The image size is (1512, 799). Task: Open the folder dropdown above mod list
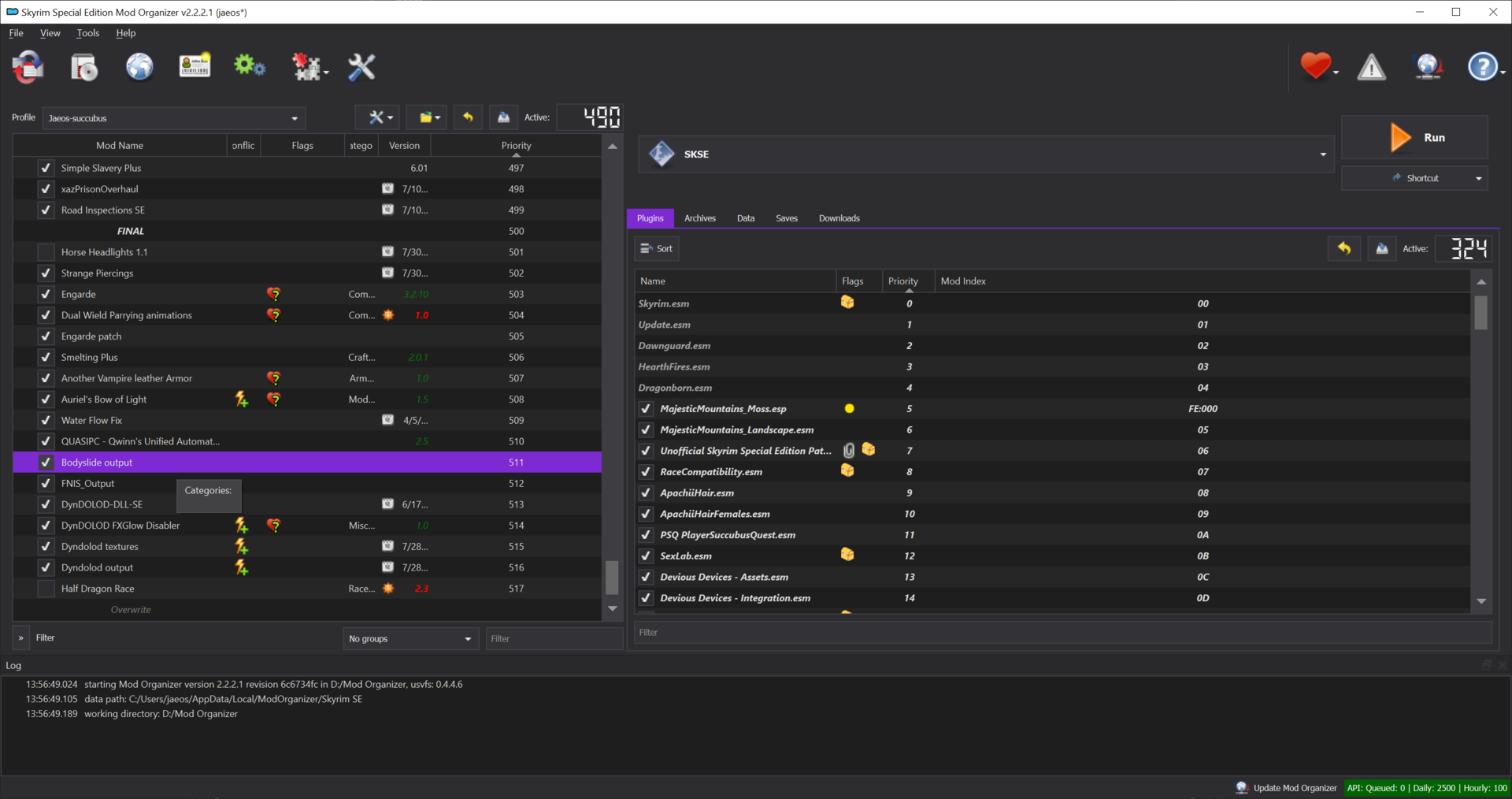427,117
